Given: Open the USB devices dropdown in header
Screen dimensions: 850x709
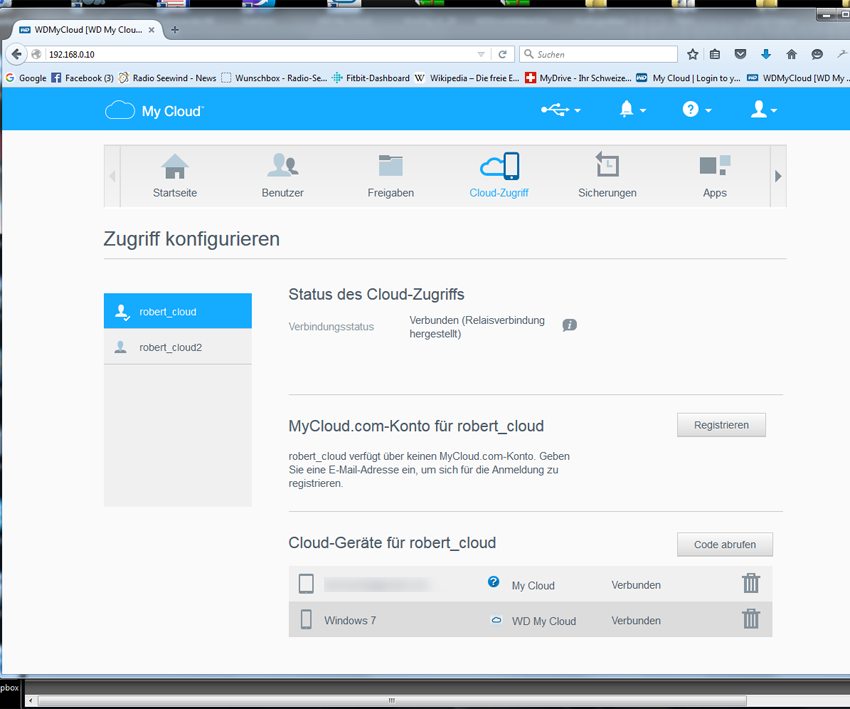Looking at the screenshot, I should pyautogui.click(x=561, y=110).
